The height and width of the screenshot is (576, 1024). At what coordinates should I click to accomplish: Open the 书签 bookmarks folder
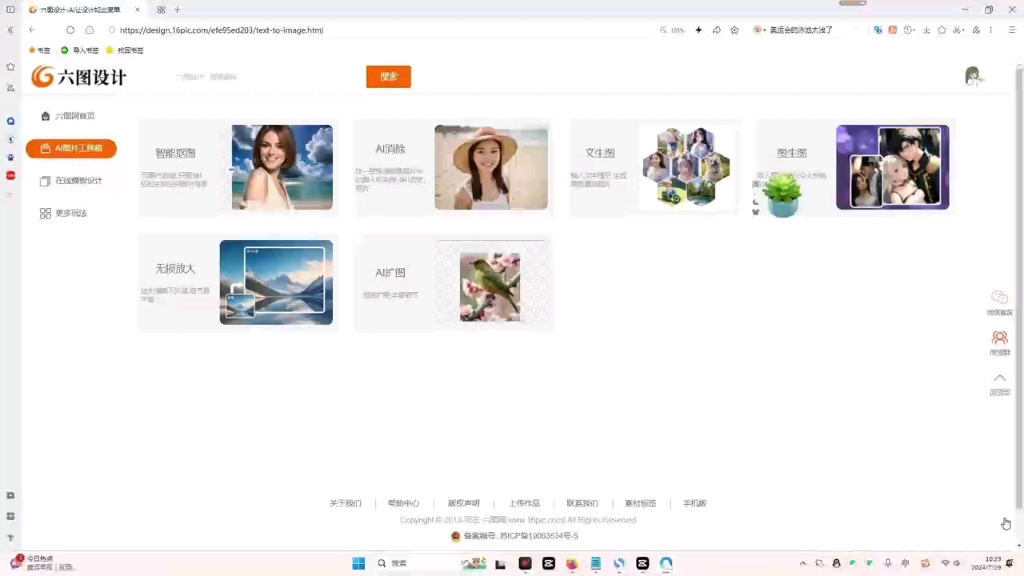tap(39, 50)
